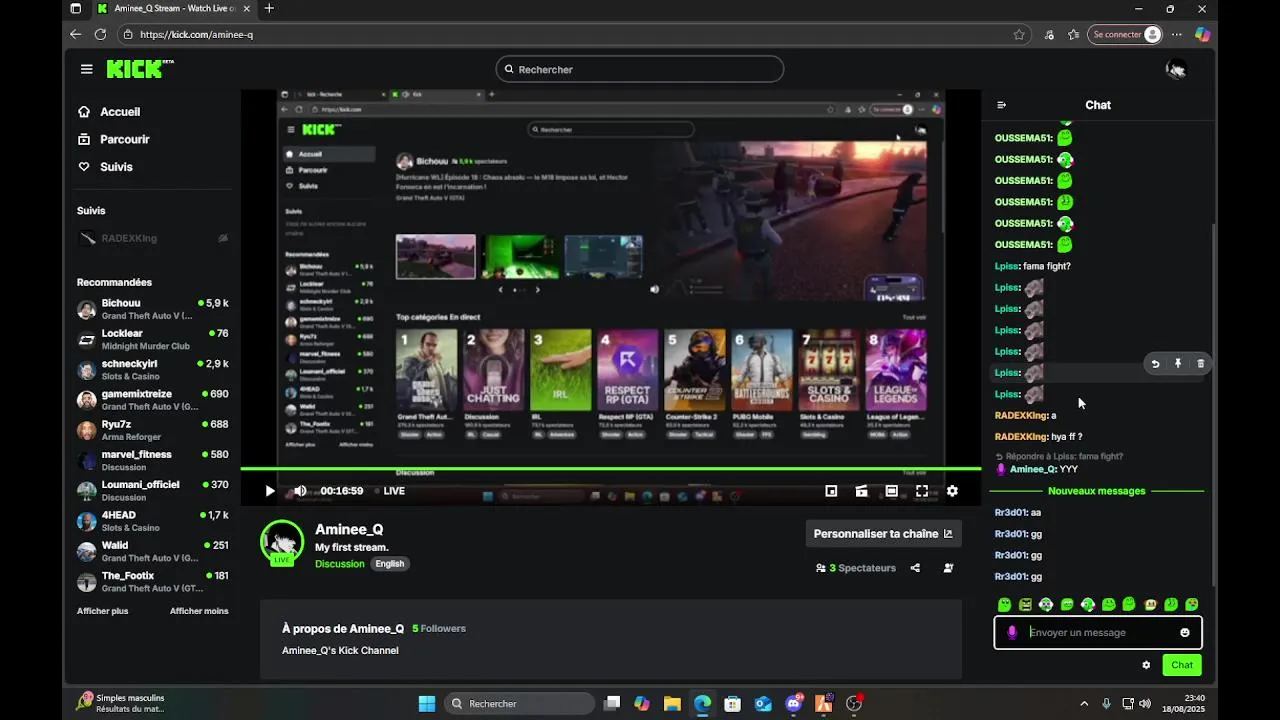Image resolution: width=1280 pixels, height=720 pixels.
Task: Expand list with Afficher plus
Action: point(103,611)
